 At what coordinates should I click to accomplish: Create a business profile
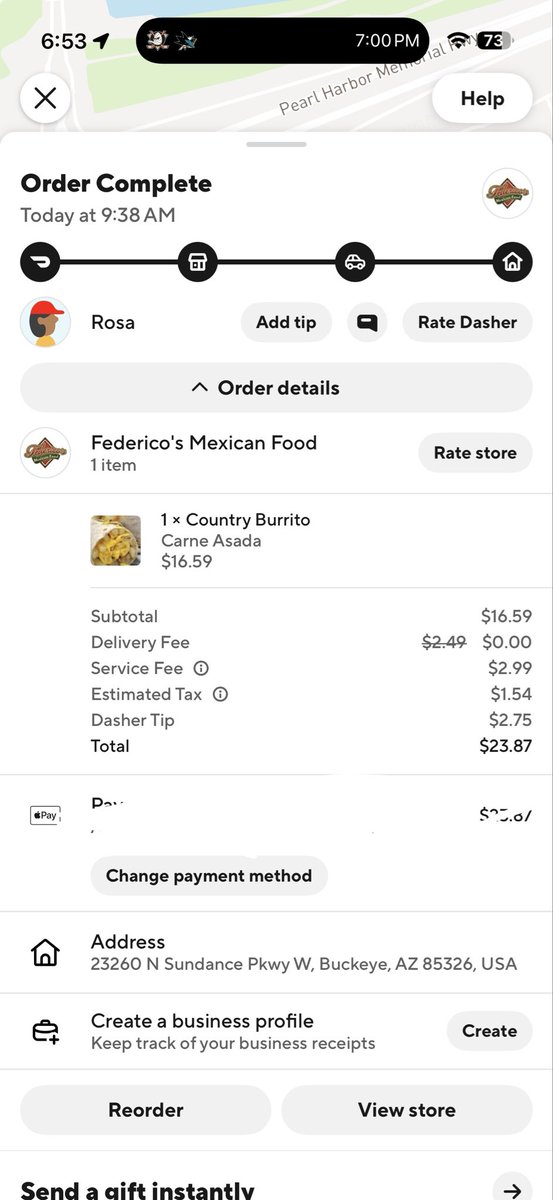click(489, 1031)
